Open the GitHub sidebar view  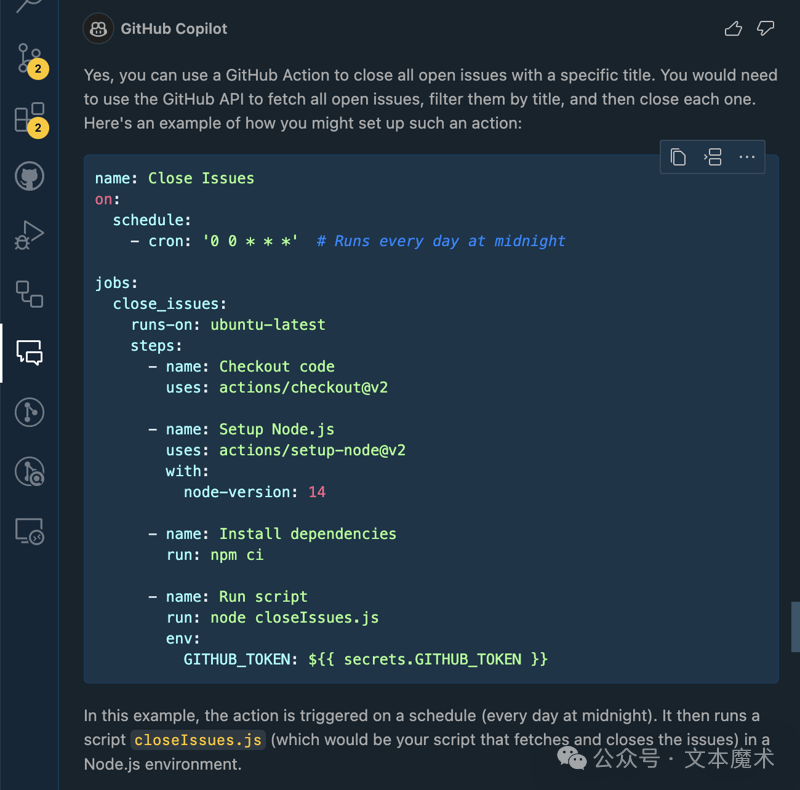[x=30, y=175]
